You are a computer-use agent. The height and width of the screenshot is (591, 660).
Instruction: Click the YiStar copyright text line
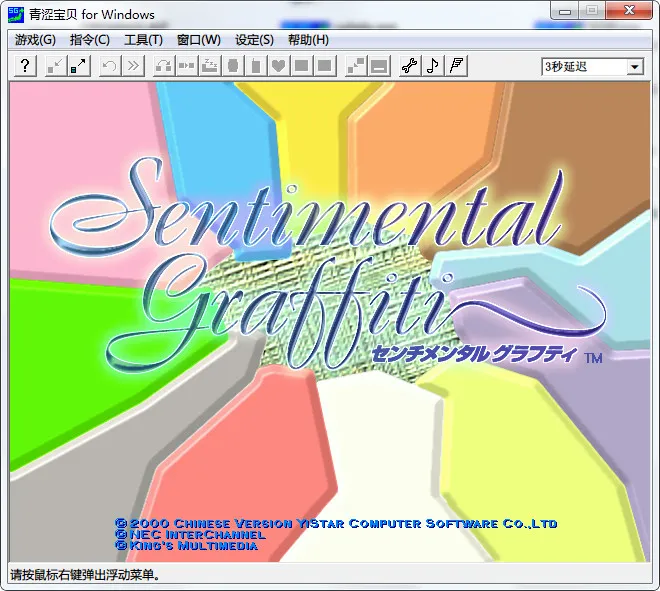click(x=336, y=524)
